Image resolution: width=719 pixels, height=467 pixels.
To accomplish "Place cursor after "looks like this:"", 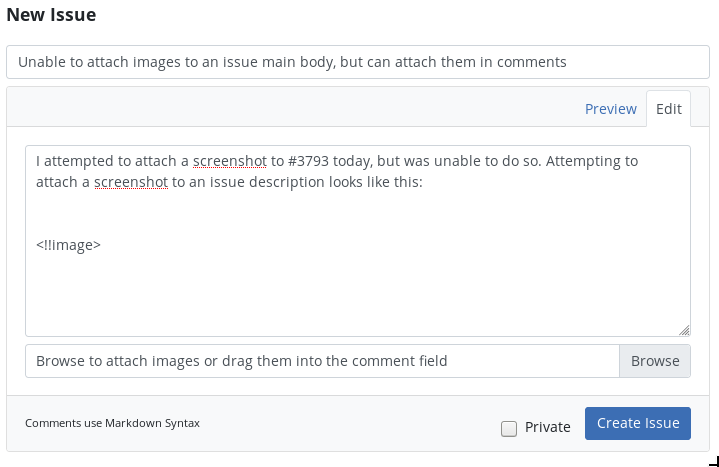I will point(423,182).
